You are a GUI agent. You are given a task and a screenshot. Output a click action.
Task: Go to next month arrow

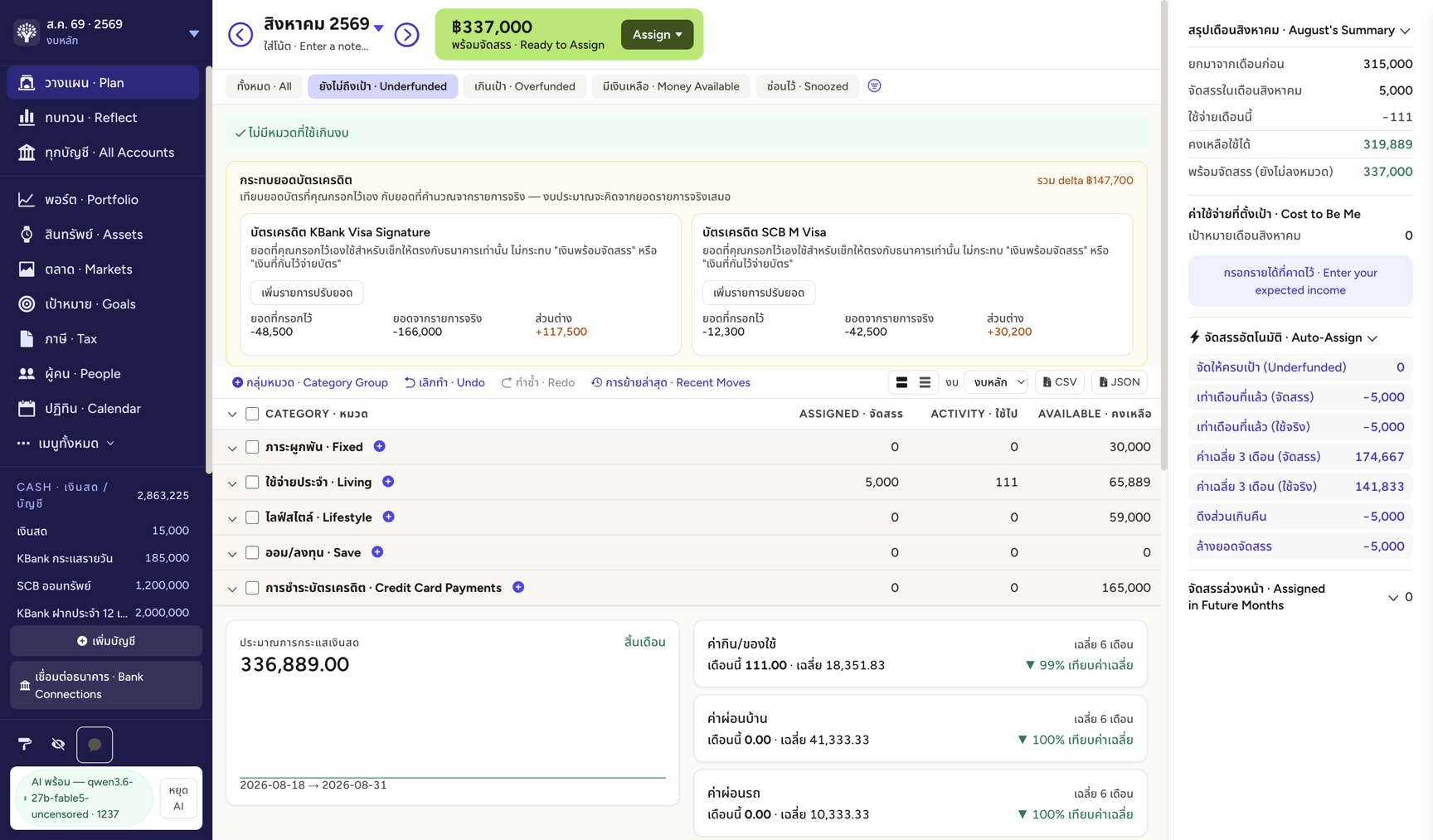[x=406, y=35]
